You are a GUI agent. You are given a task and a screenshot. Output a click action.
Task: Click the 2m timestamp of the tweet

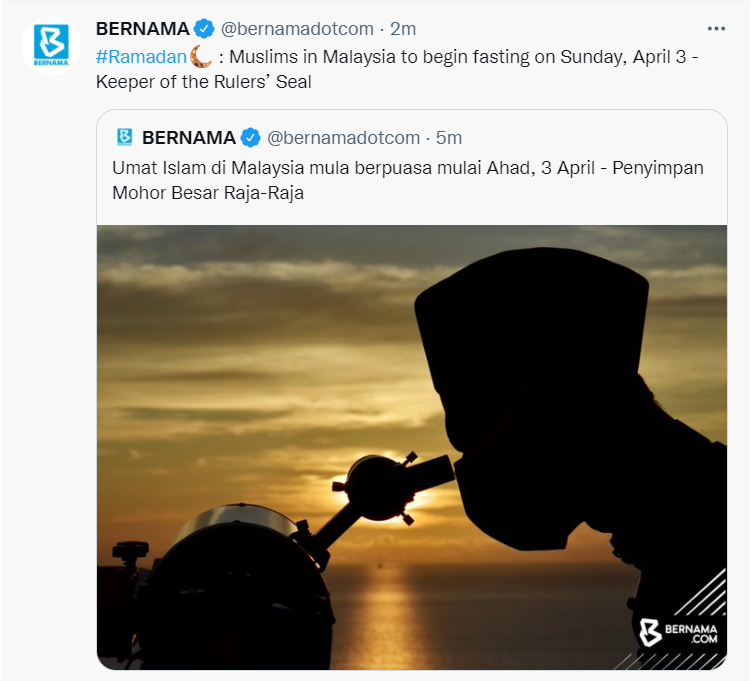[402, 29]
